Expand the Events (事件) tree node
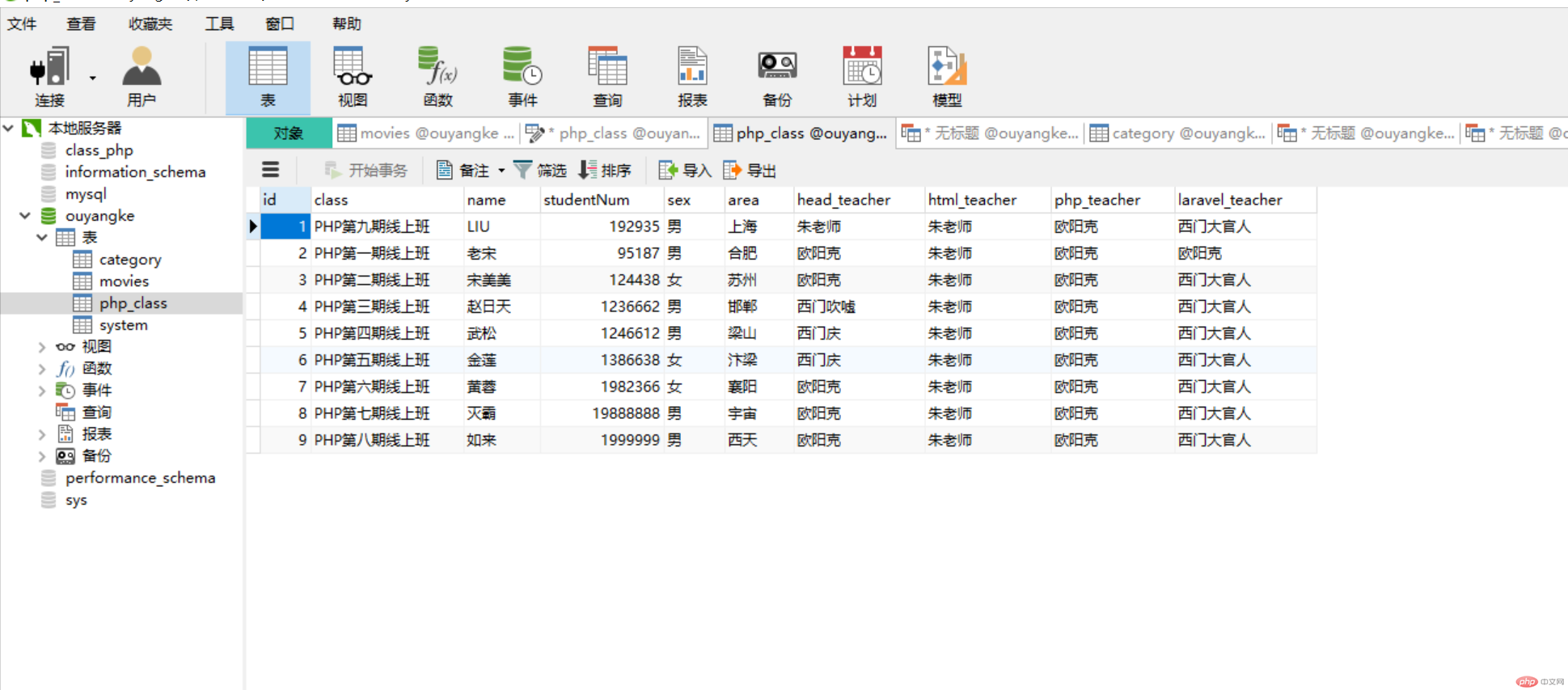Image resolution: width=1568 pixels, height=690 pixels. coord(42,390)
